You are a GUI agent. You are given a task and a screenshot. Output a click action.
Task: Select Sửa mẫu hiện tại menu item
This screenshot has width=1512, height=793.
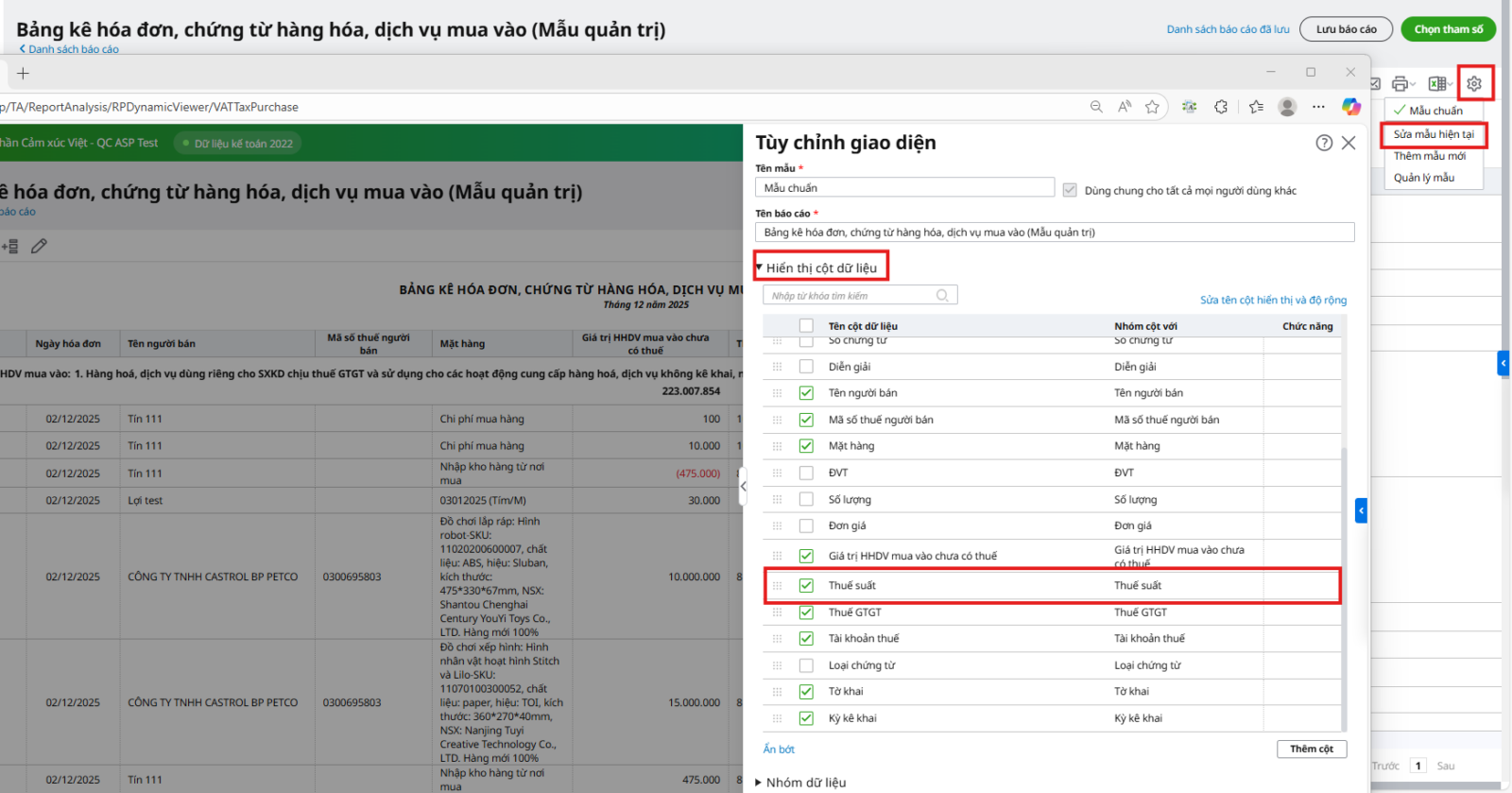click(x=1433, y=134)
